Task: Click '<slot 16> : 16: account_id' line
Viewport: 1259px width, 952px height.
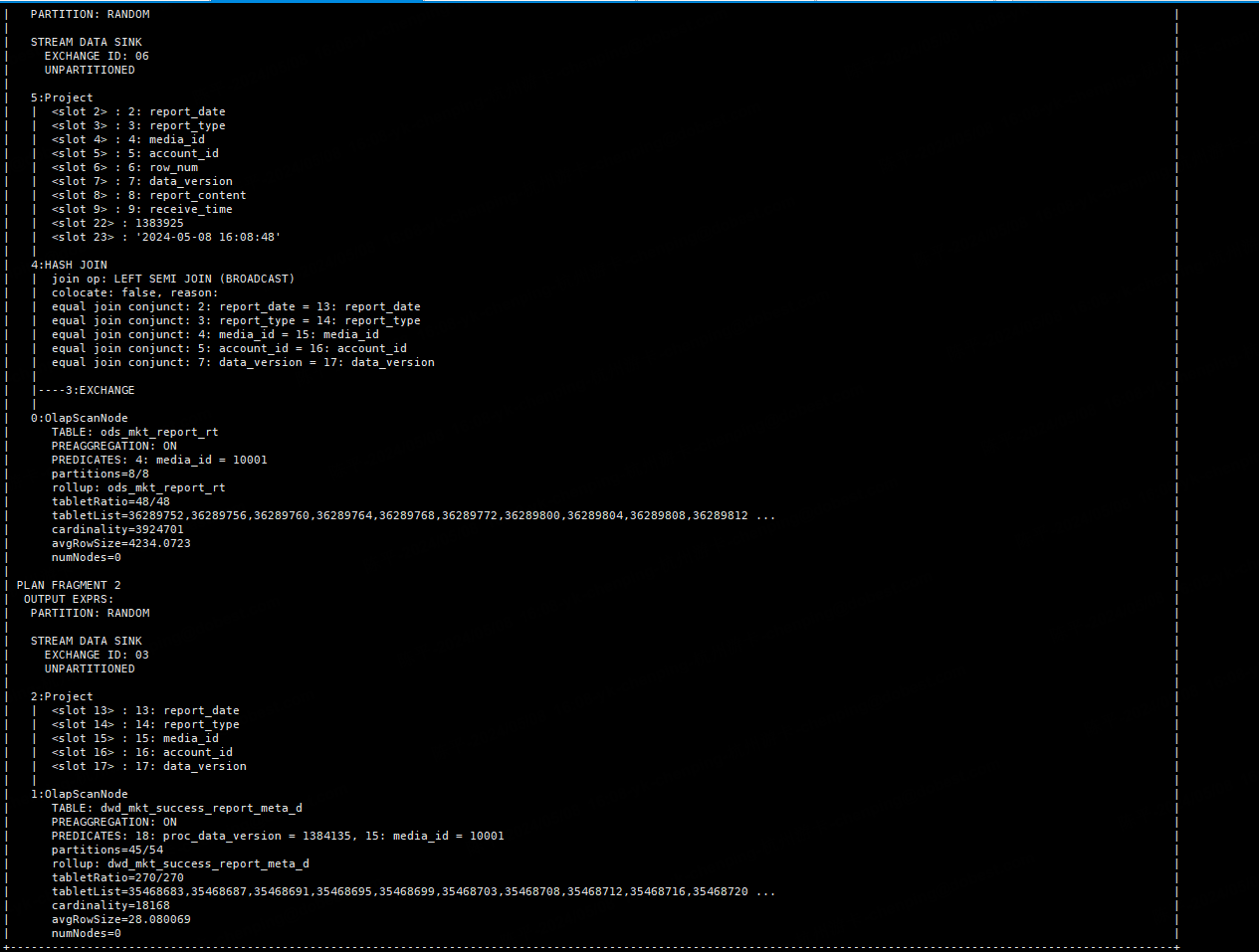Action: (x=142, y=752)
